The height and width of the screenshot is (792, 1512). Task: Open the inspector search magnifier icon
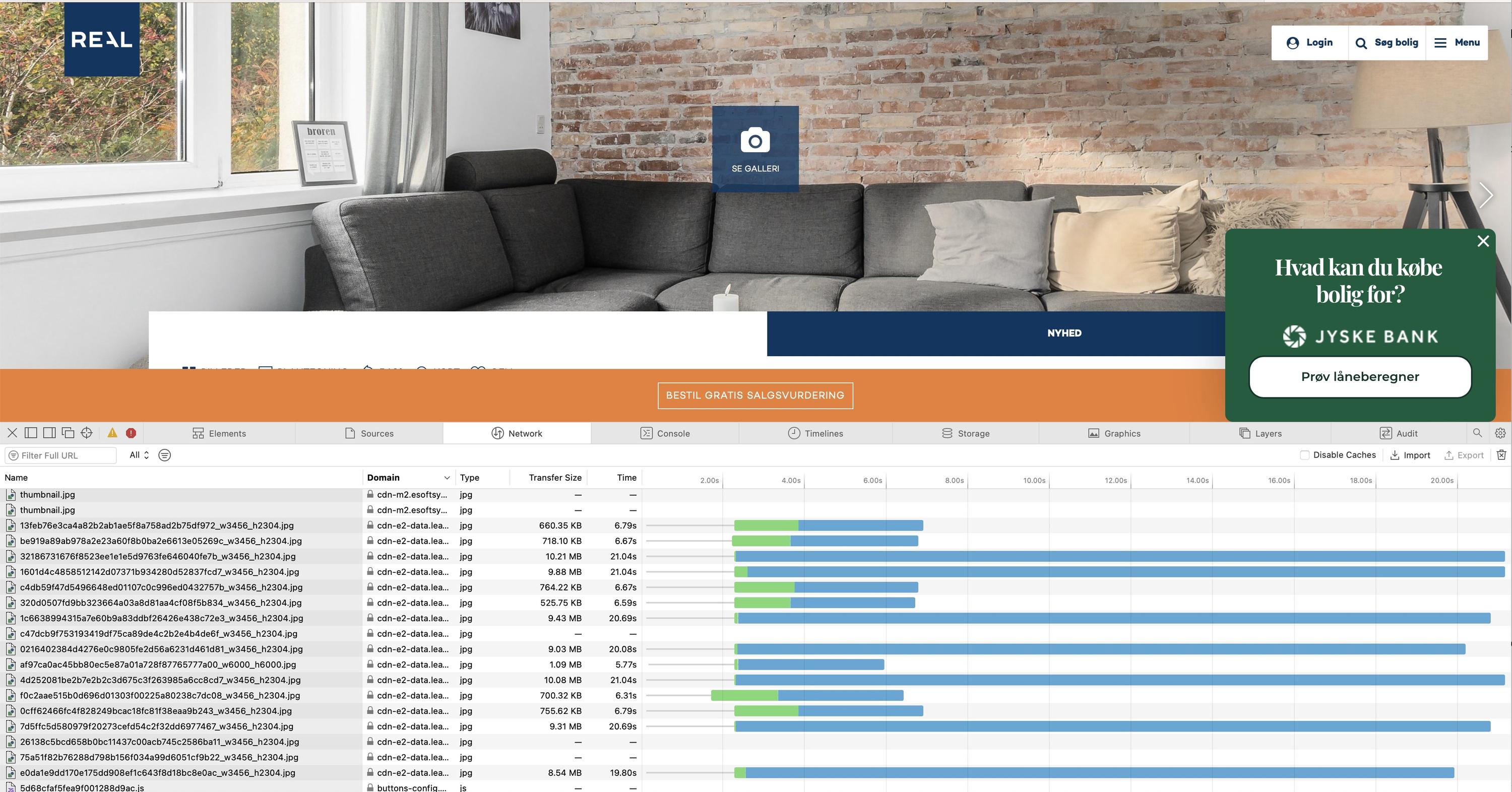(x=1477, y=433)
